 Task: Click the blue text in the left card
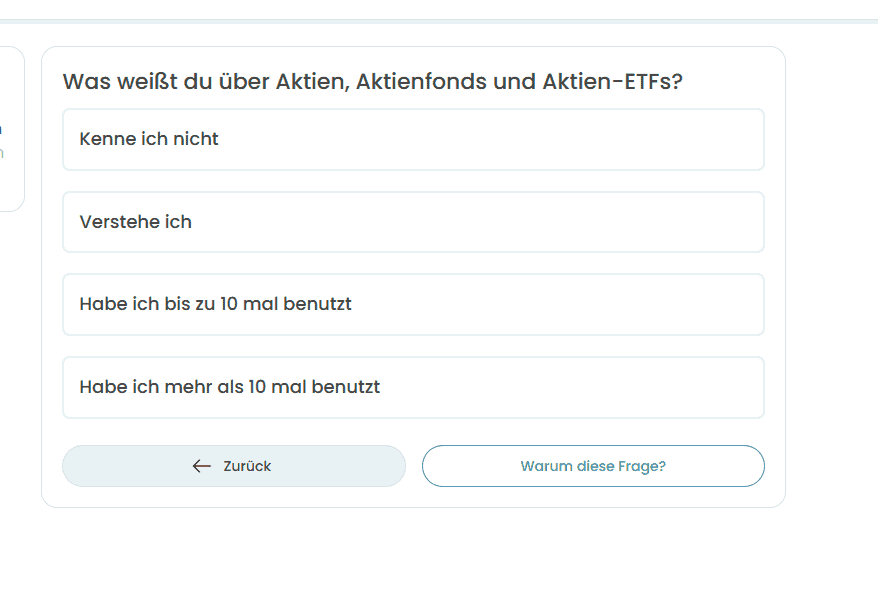(x=1, y=131)
